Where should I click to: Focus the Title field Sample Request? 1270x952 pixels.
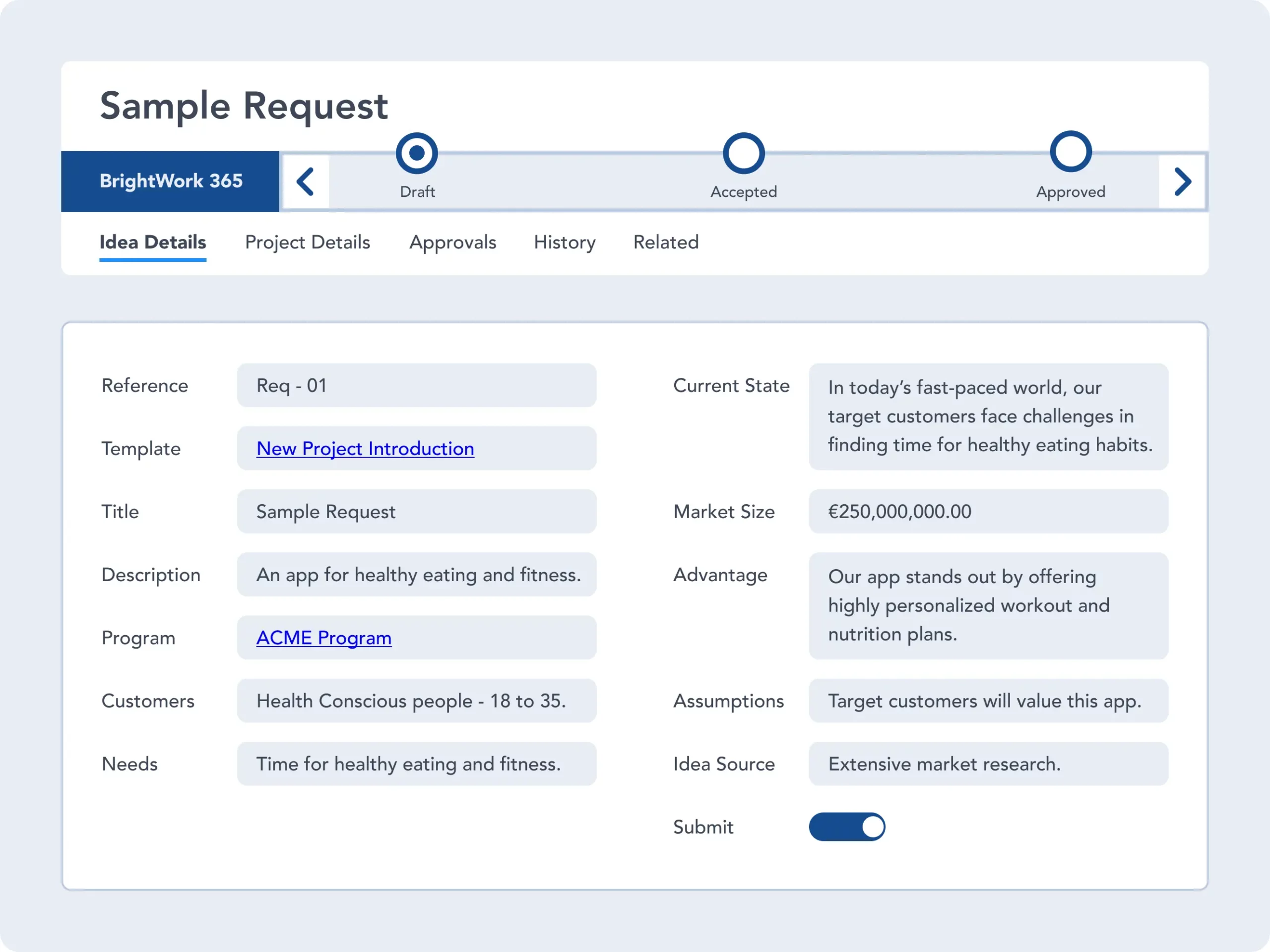point(416,512)
